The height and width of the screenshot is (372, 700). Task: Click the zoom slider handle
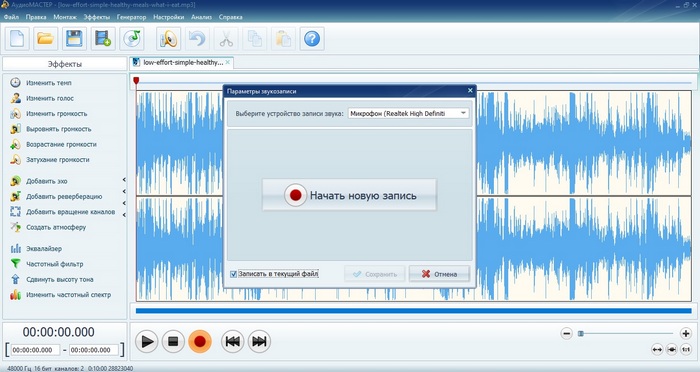click(581, 334)
